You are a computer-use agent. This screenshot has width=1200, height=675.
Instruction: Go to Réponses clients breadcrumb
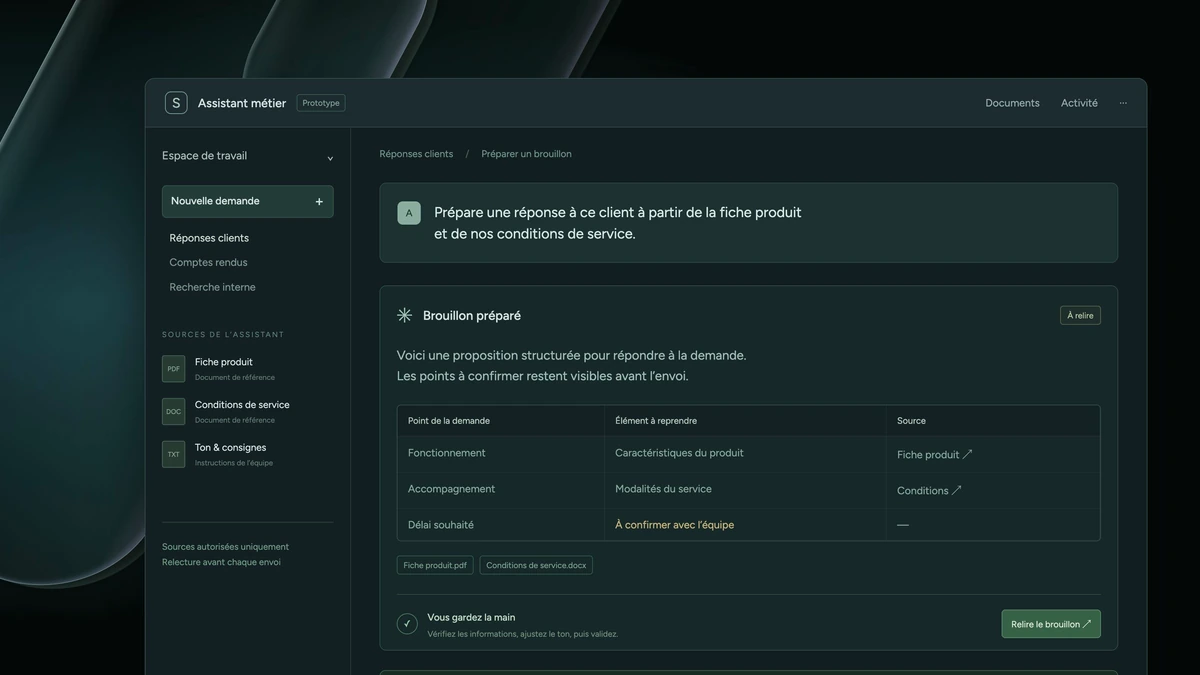point(416,154)
